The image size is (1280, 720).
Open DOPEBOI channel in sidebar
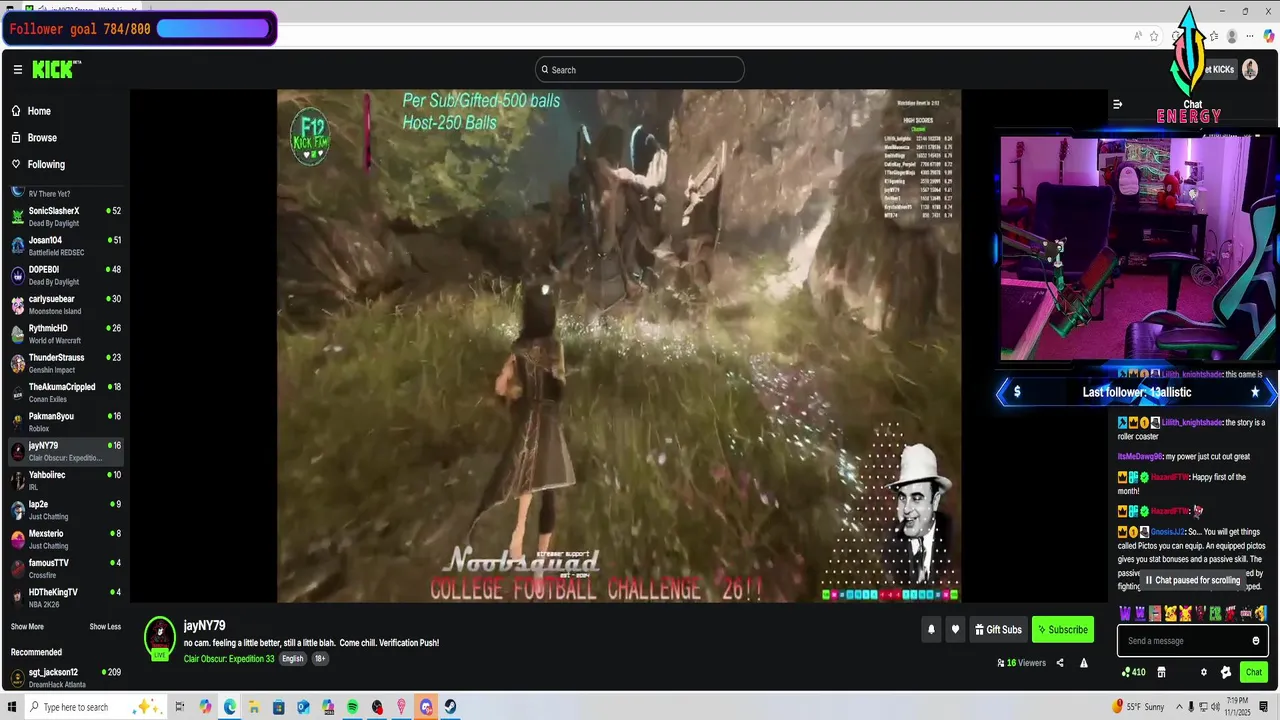[66, 275]
